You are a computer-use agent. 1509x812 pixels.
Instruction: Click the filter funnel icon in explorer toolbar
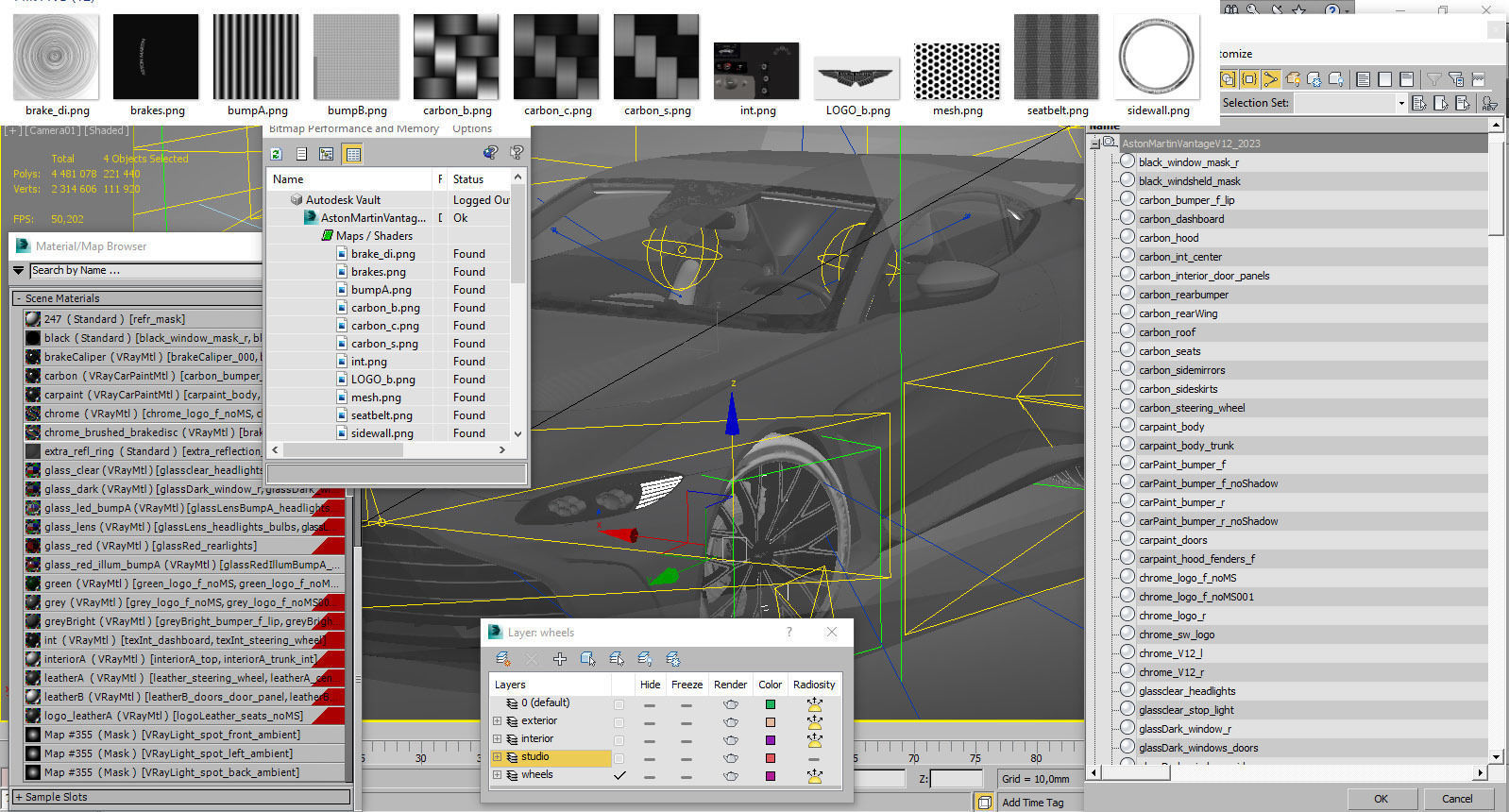click(x=1433, y=79)
